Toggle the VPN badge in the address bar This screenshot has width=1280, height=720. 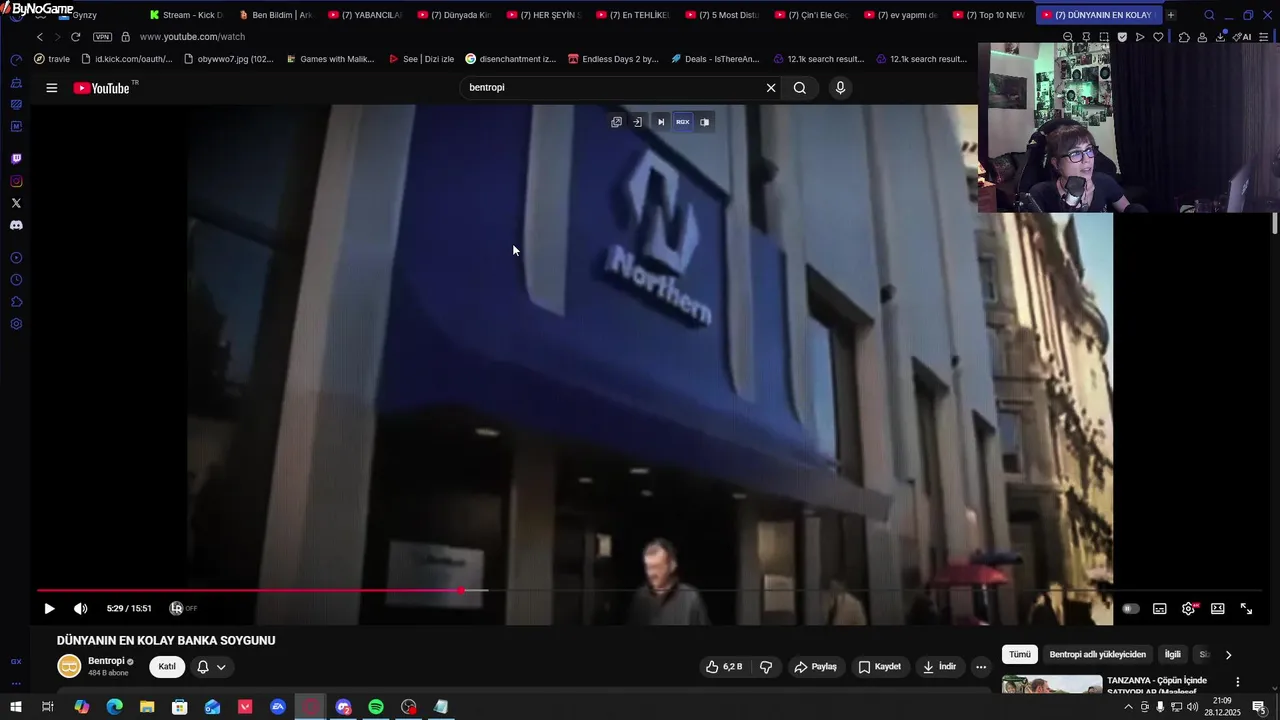click(x=102, y=37)
